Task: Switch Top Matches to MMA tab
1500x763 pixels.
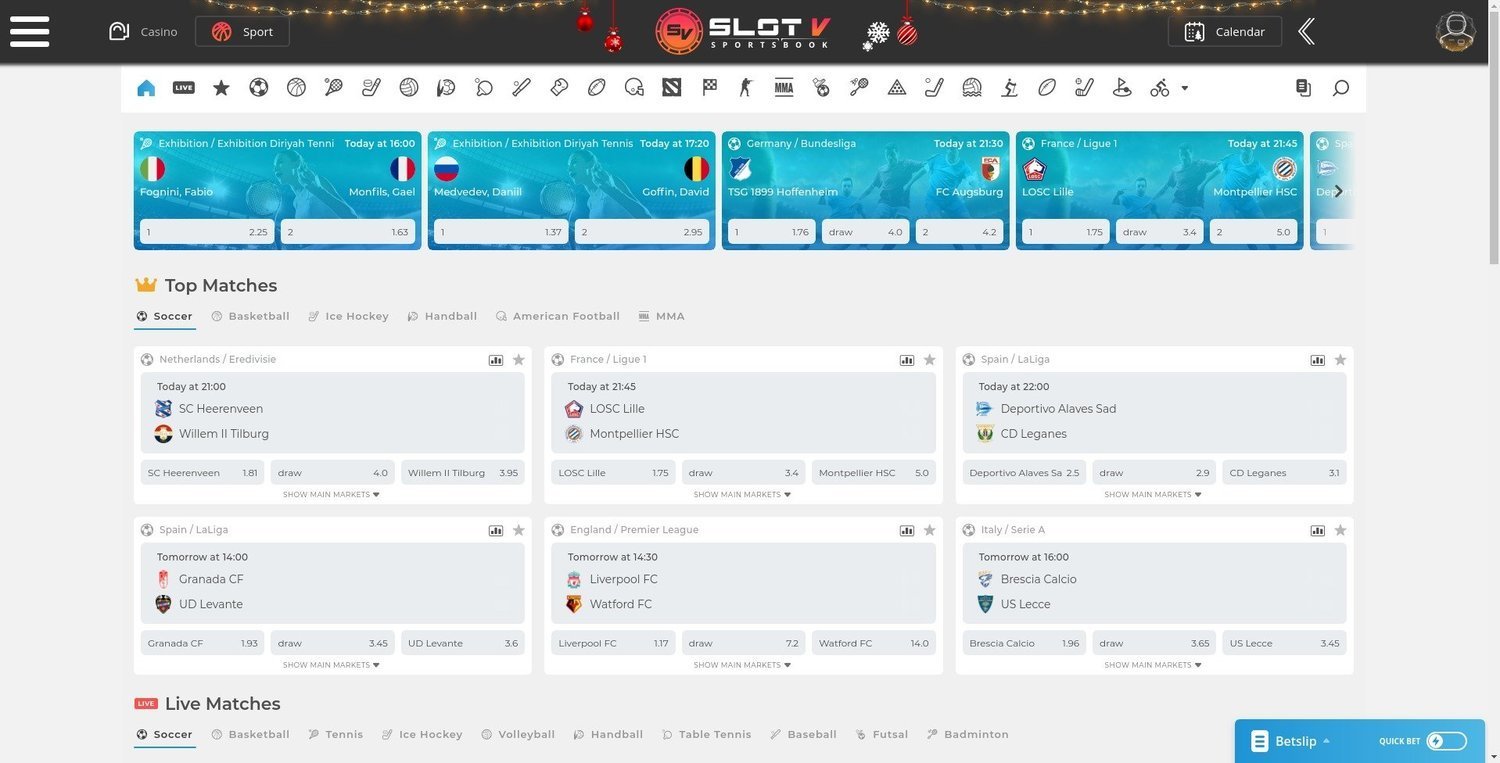Action: (x=661, y=316)
